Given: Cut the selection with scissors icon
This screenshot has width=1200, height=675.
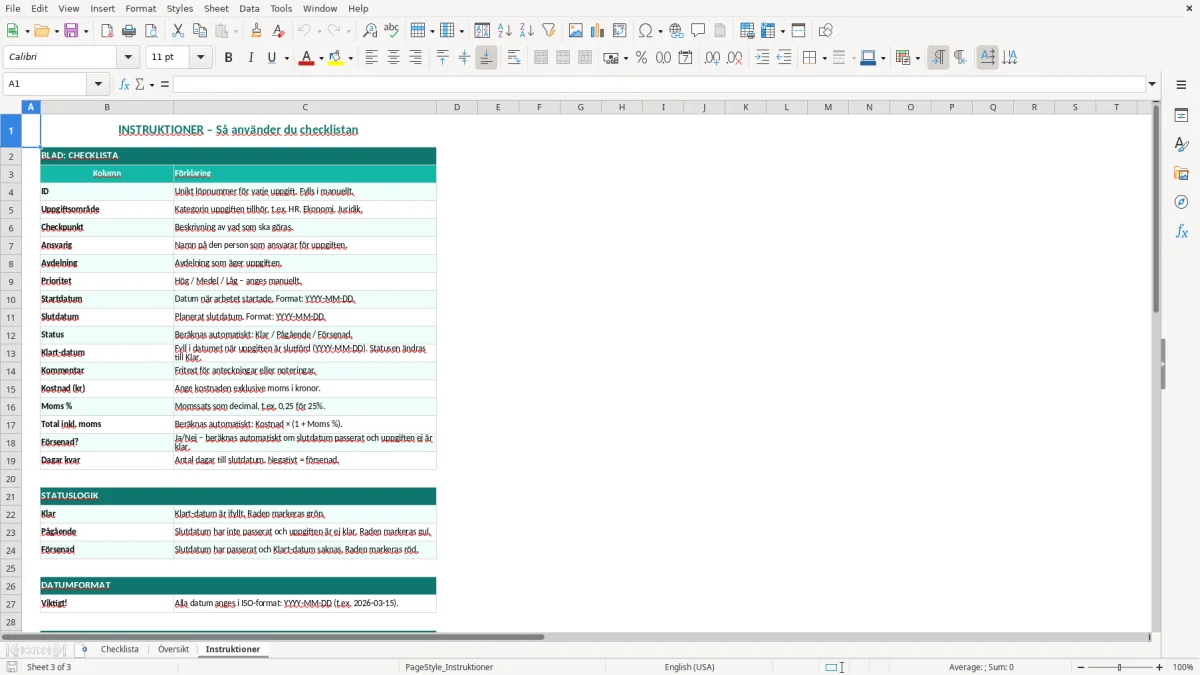Looking at the screenshot, I should pos(178,31).
